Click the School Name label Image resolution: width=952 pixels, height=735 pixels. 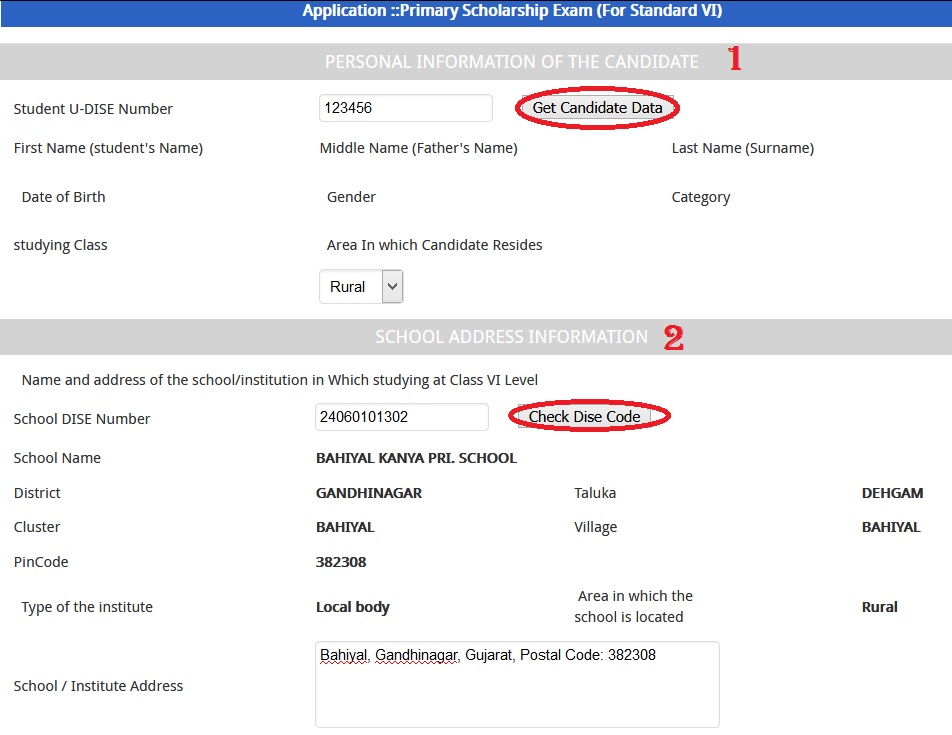tap(57, 458)
